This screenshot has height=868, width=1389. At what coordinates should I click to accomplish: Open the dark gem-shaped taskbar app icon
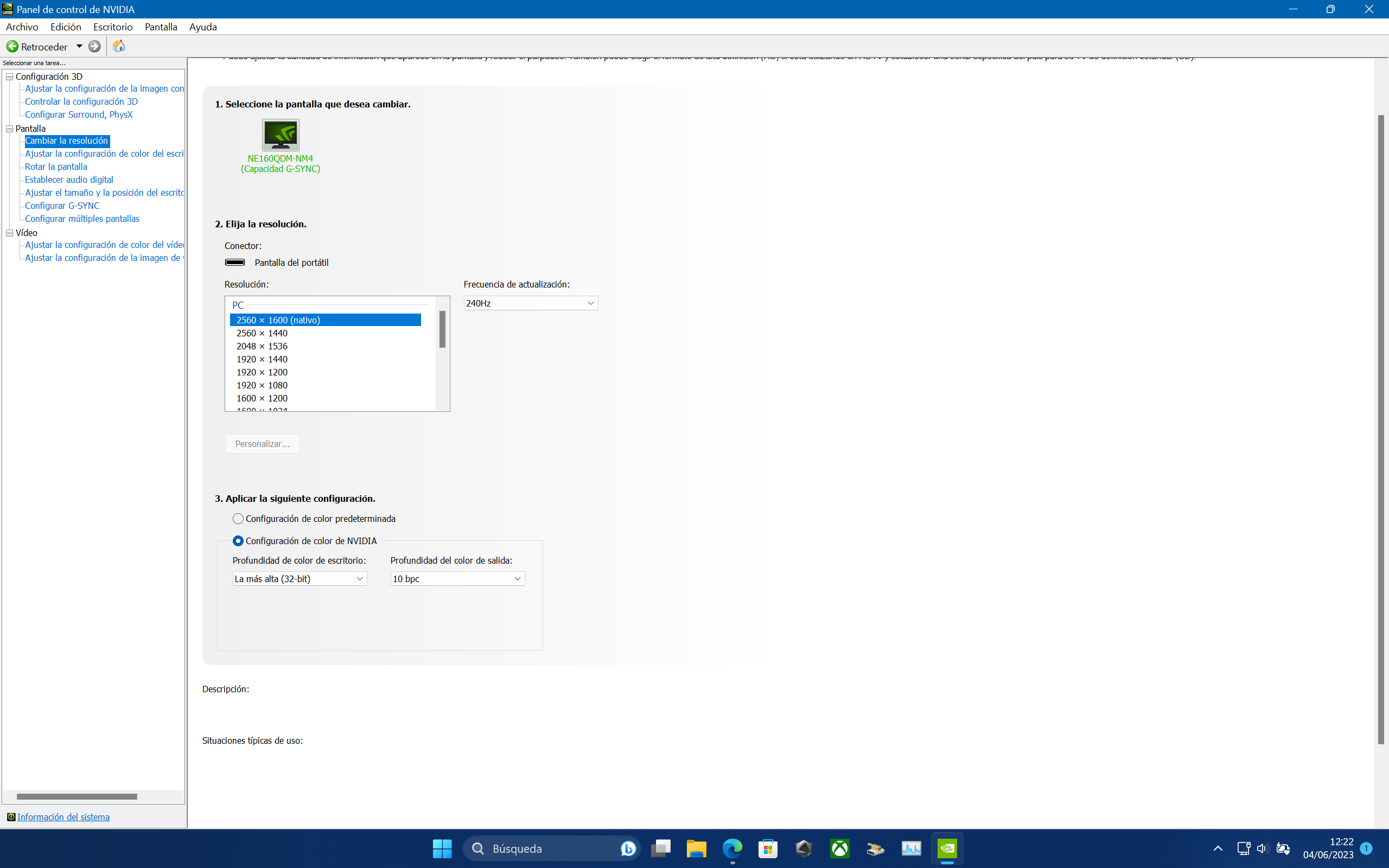pos(804,848)
